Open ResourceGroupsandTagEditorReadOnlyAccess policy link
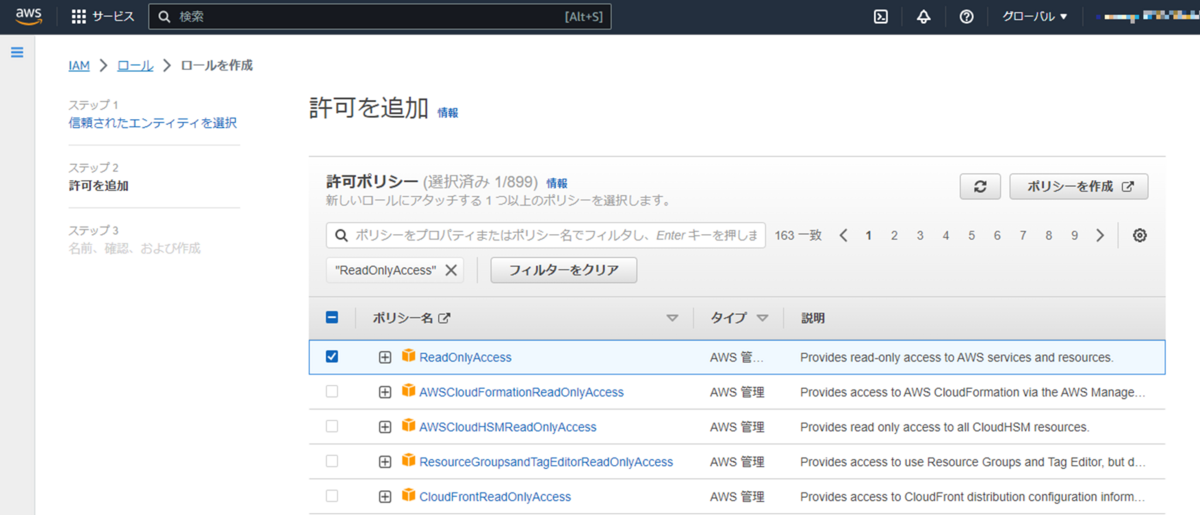Viewport: 1200px width, 515px height. 546,462
